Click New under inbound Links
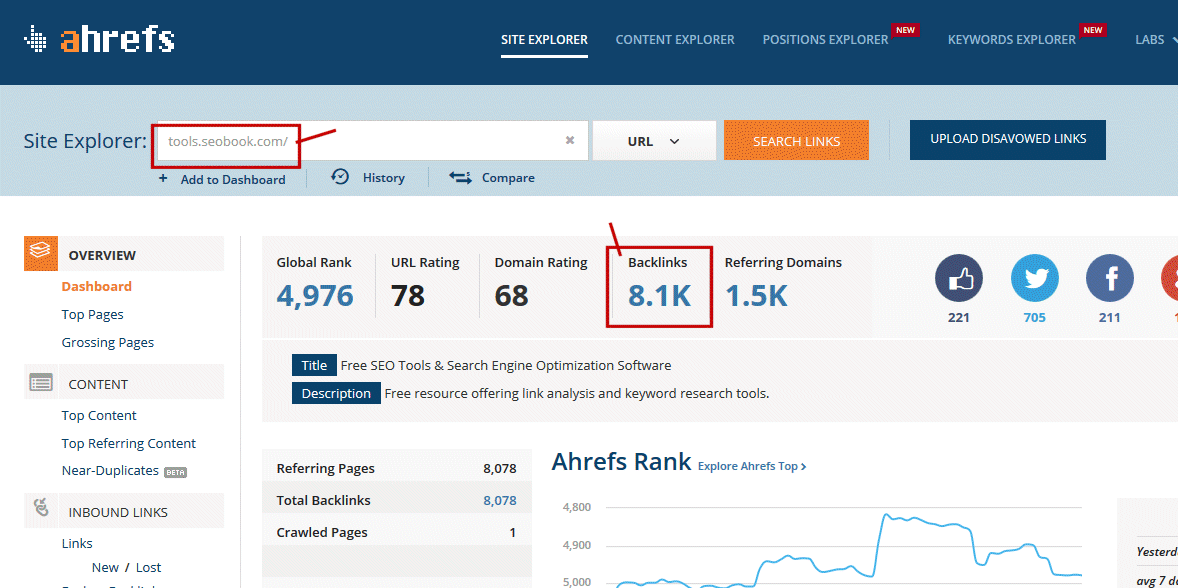This screenshot has height=588, width=1178. [x=105, y=568]
